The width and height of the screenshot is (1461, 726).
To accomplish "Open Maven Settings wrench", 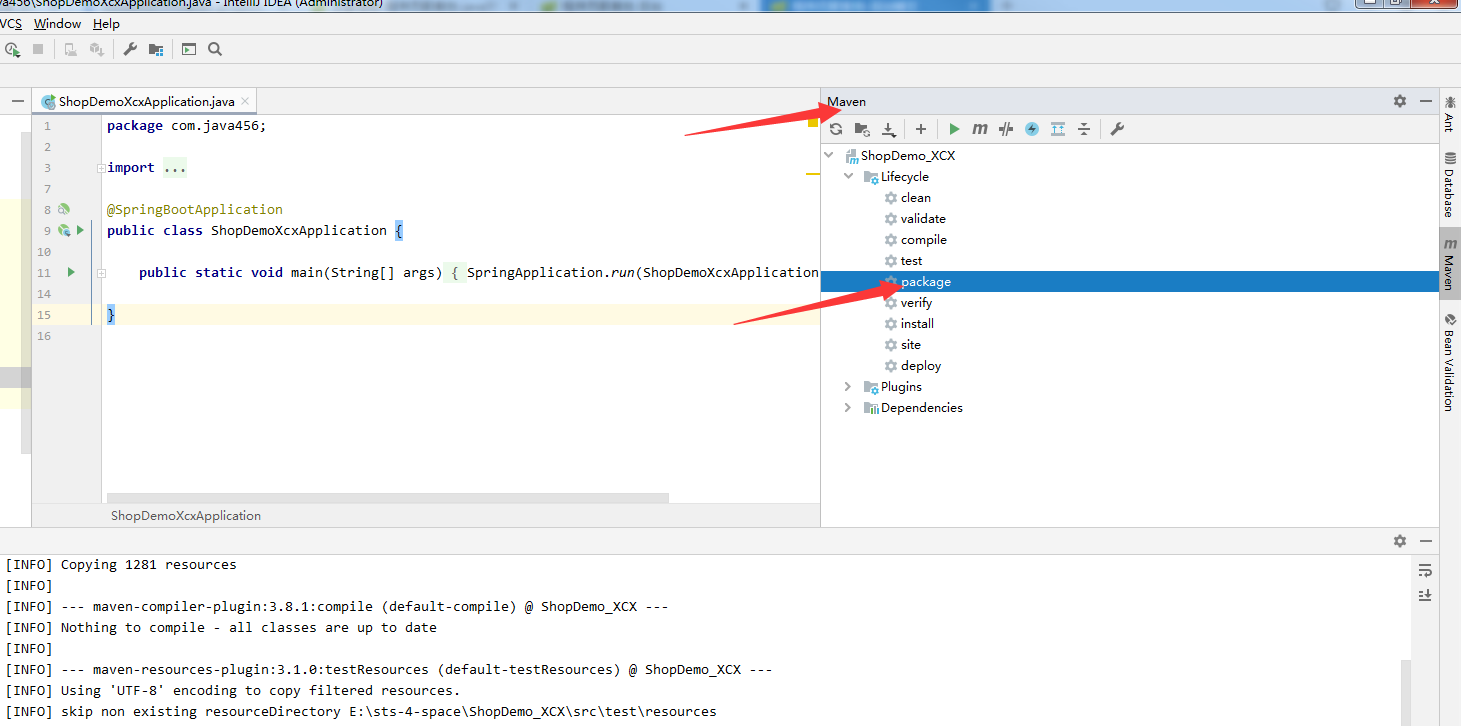I will click(1118, 129).
